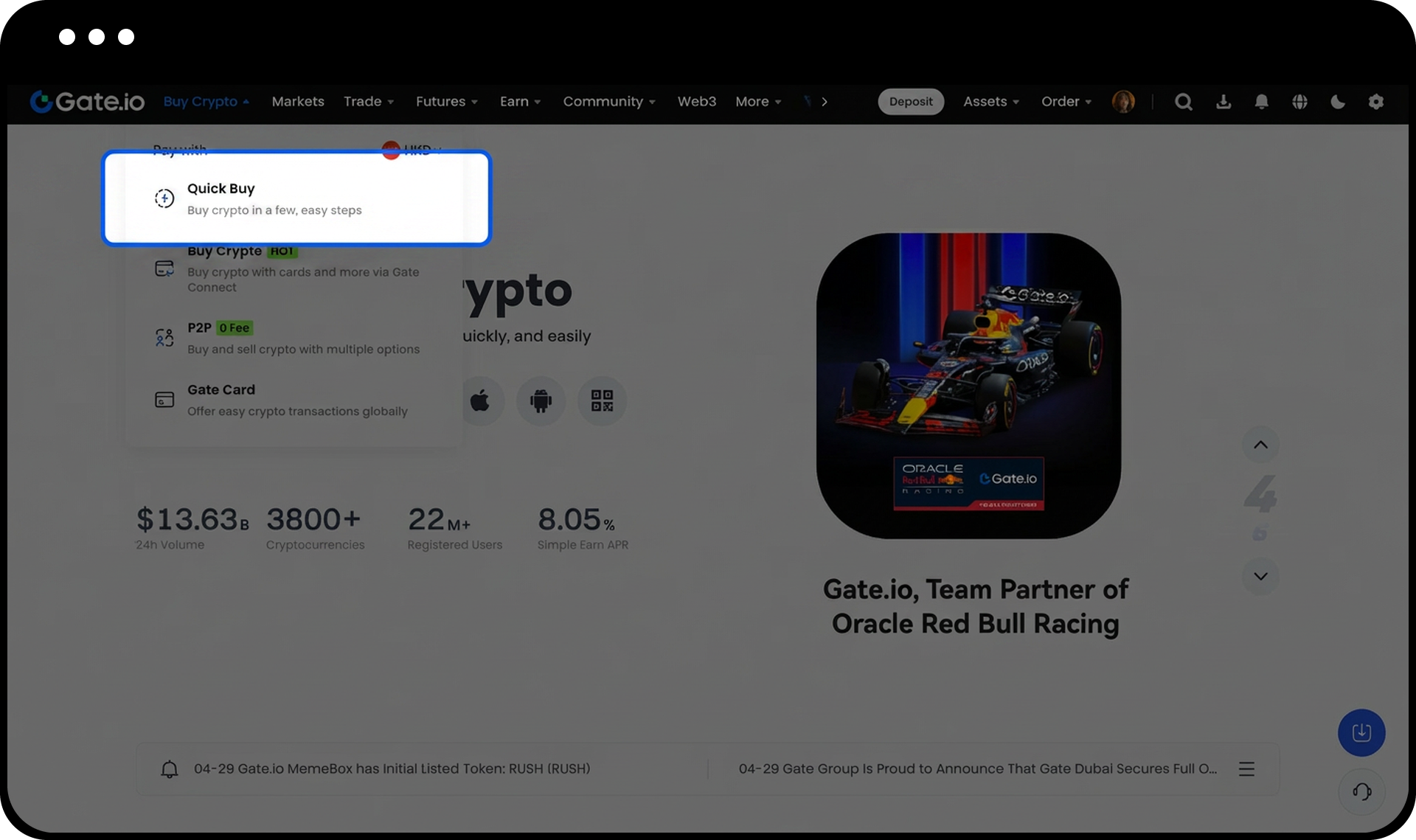Viewport: 1416px width, 840px height.
Task: Open the customer support headset icon
Action: tap(1361, 791)
